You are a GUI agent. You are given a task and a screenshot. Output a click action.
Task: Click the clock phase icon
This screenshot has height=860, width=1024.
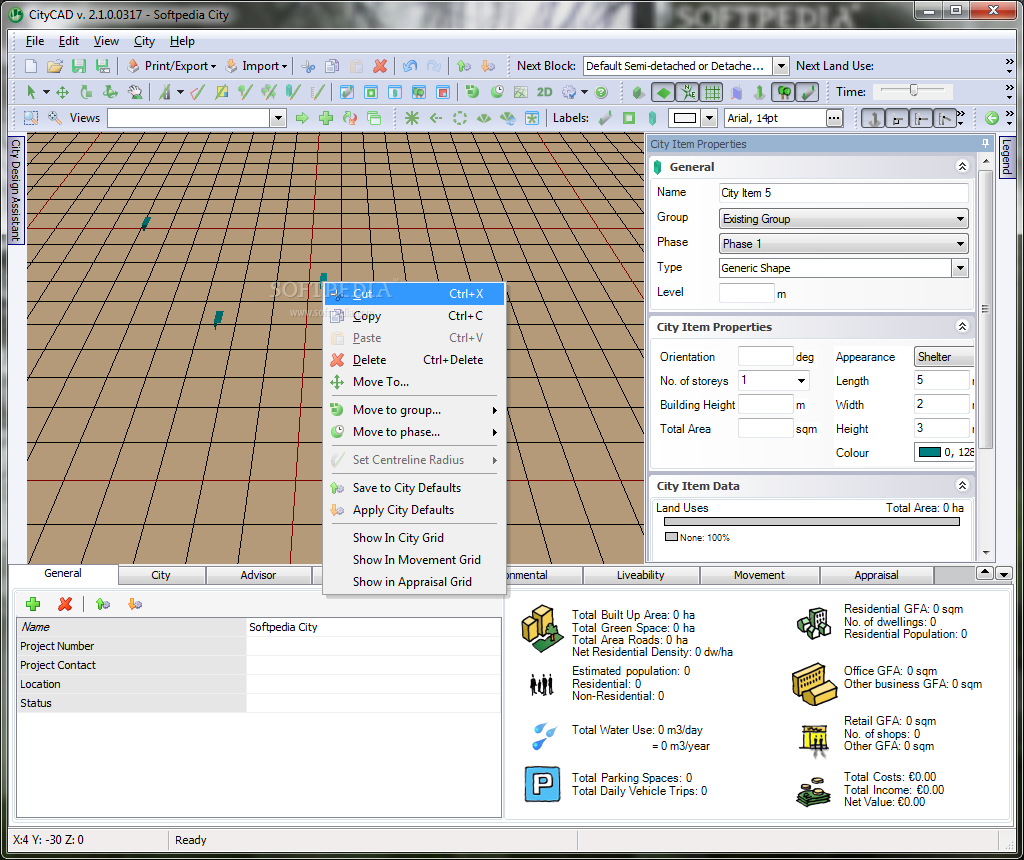497,92
